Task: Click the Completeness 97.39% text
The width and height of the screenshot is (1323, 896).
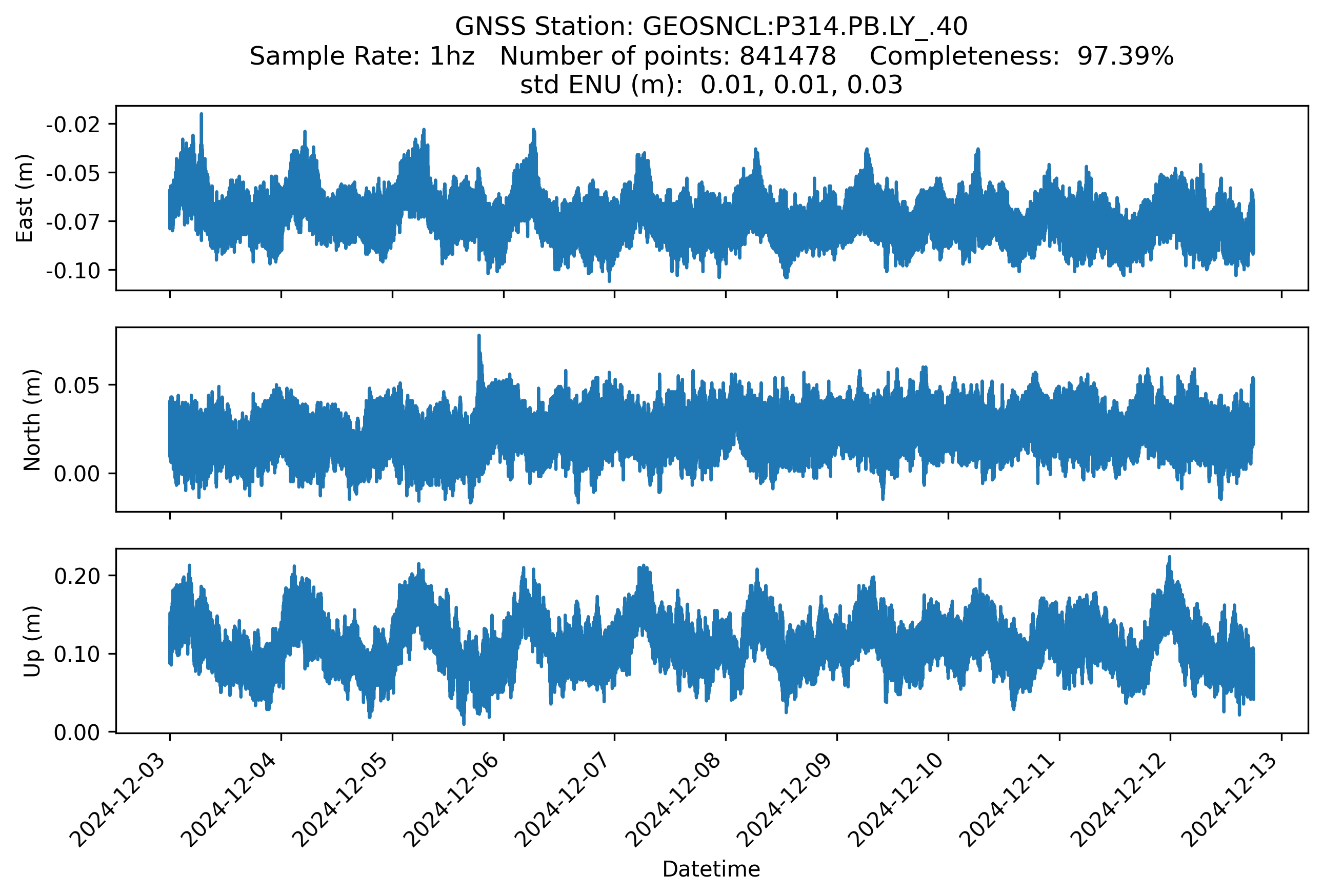Action: tap(1021, 56)
